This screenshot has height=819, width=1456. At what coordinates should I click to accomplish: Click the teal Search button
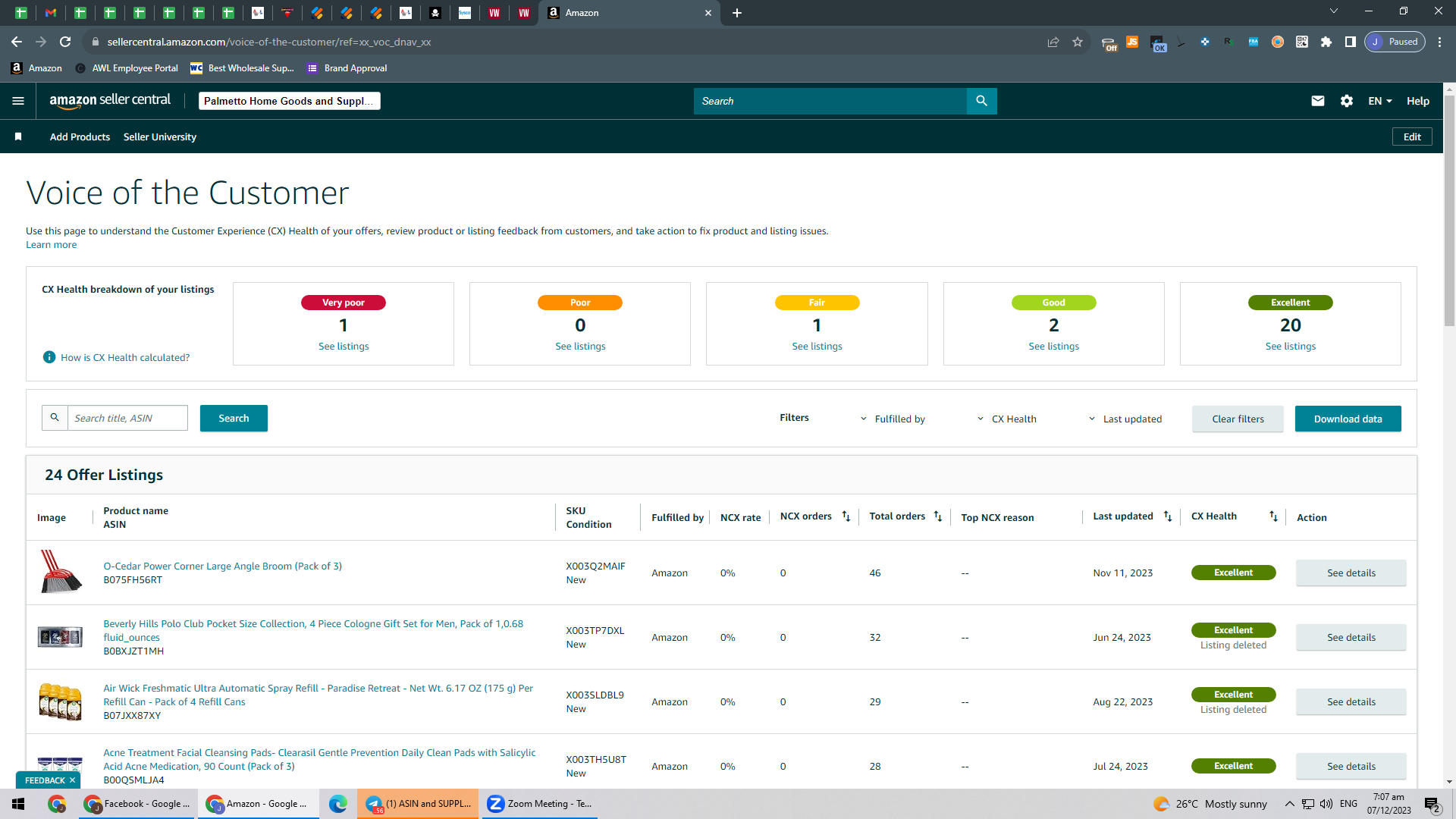click(x=234, y=418)
